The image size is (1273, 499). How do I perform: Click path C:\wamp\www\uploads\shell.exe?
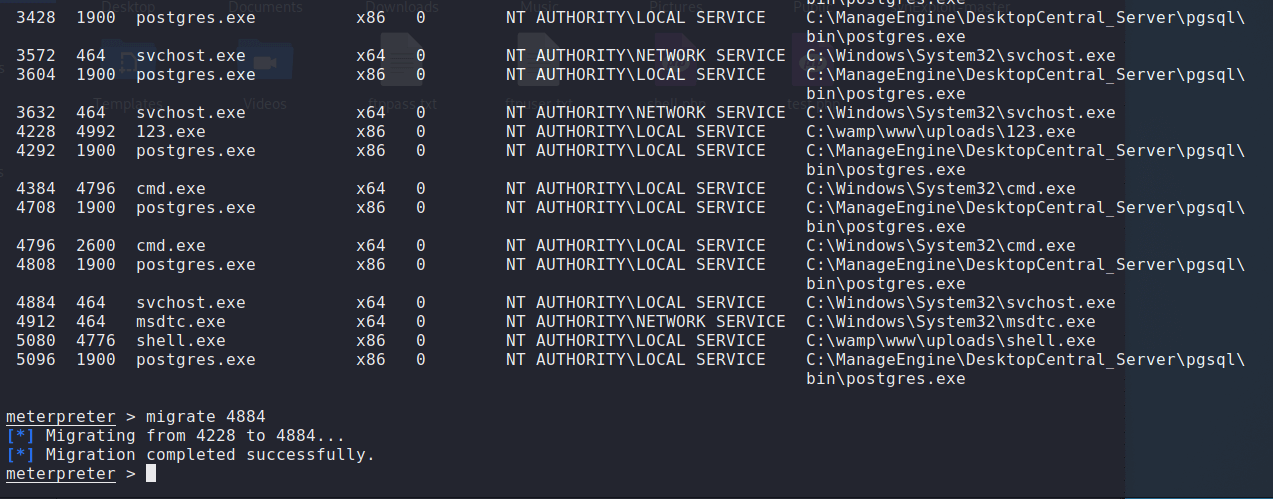click(951, 341)
